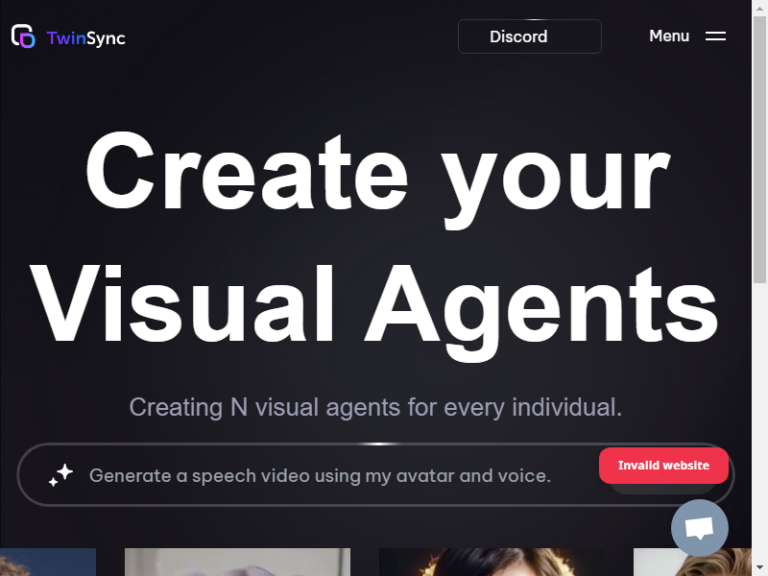This screenshot has width=768, height=576.
Task: Click the scrollbar down arrow
Action: pyautogui.click(x=760, y=568)
